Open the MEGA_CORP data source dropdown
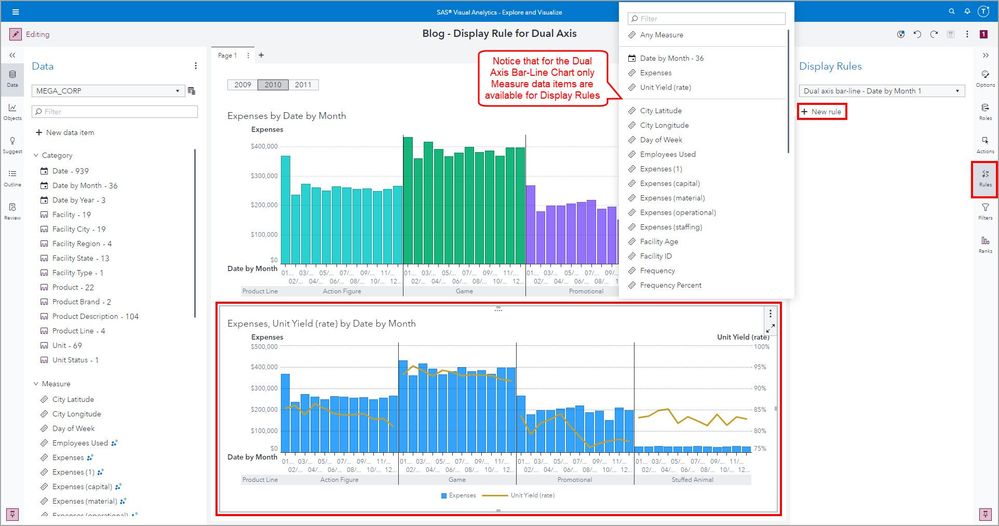 (108, 91)
